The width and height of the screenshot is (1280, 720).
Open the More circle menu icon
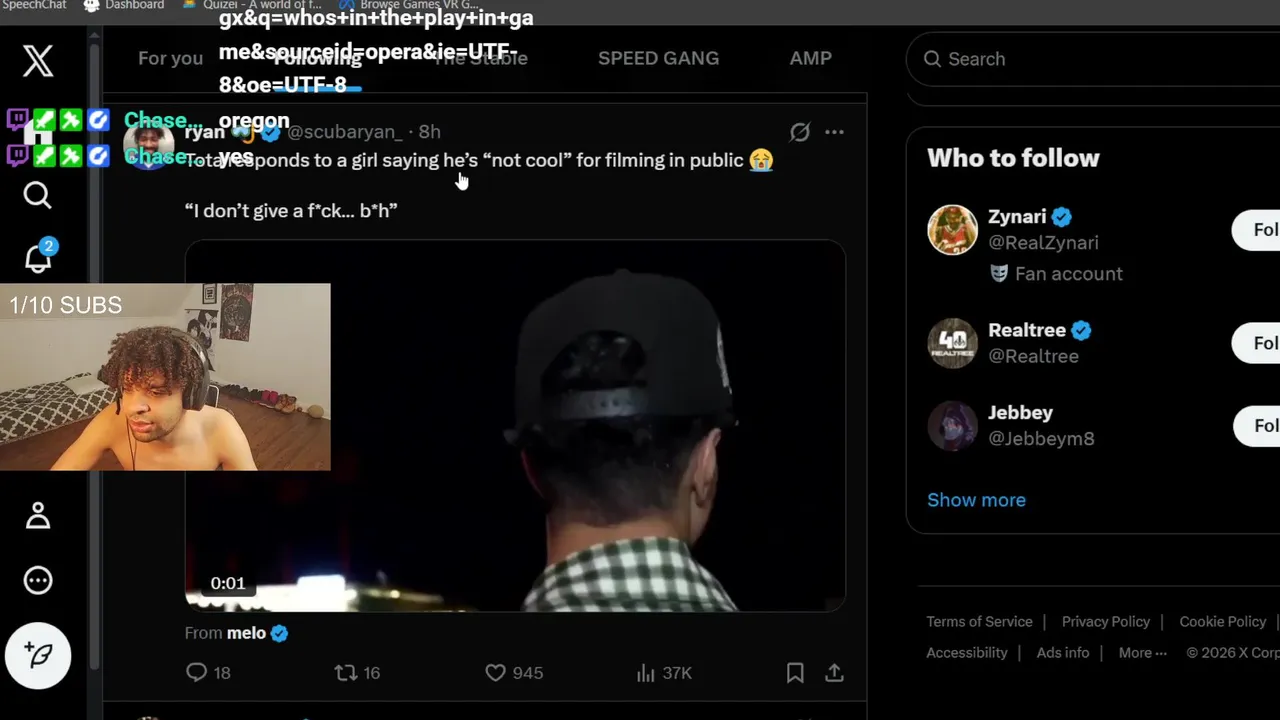click(38, 581)
